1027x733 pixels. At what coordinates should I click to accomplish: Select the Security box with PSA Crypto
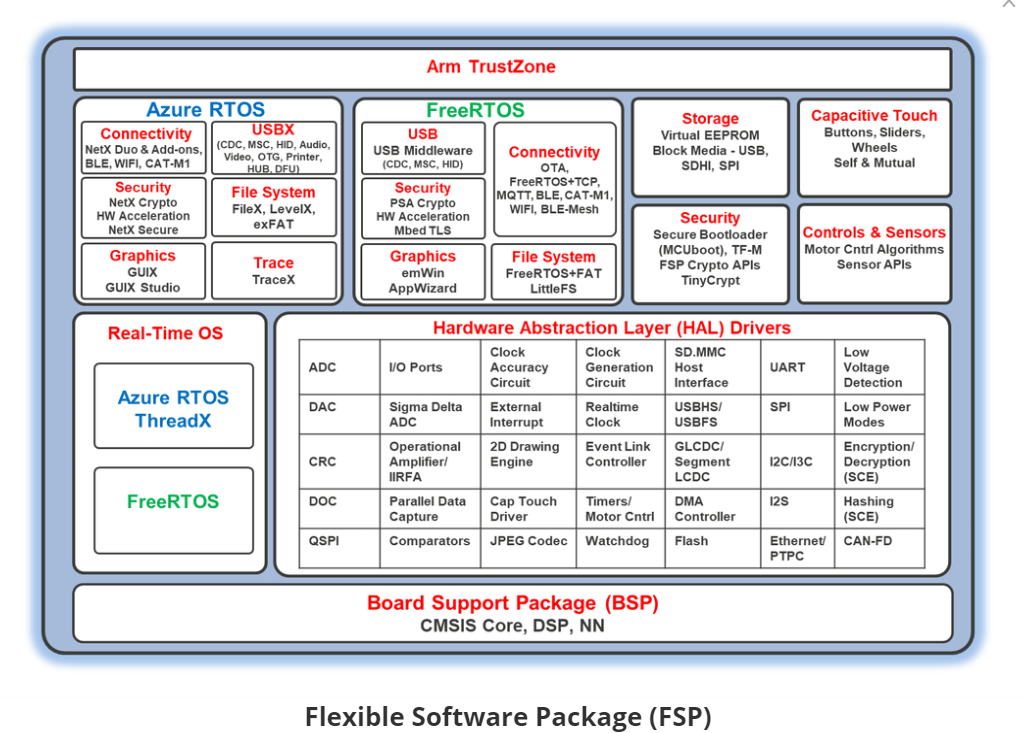(423, 209)
